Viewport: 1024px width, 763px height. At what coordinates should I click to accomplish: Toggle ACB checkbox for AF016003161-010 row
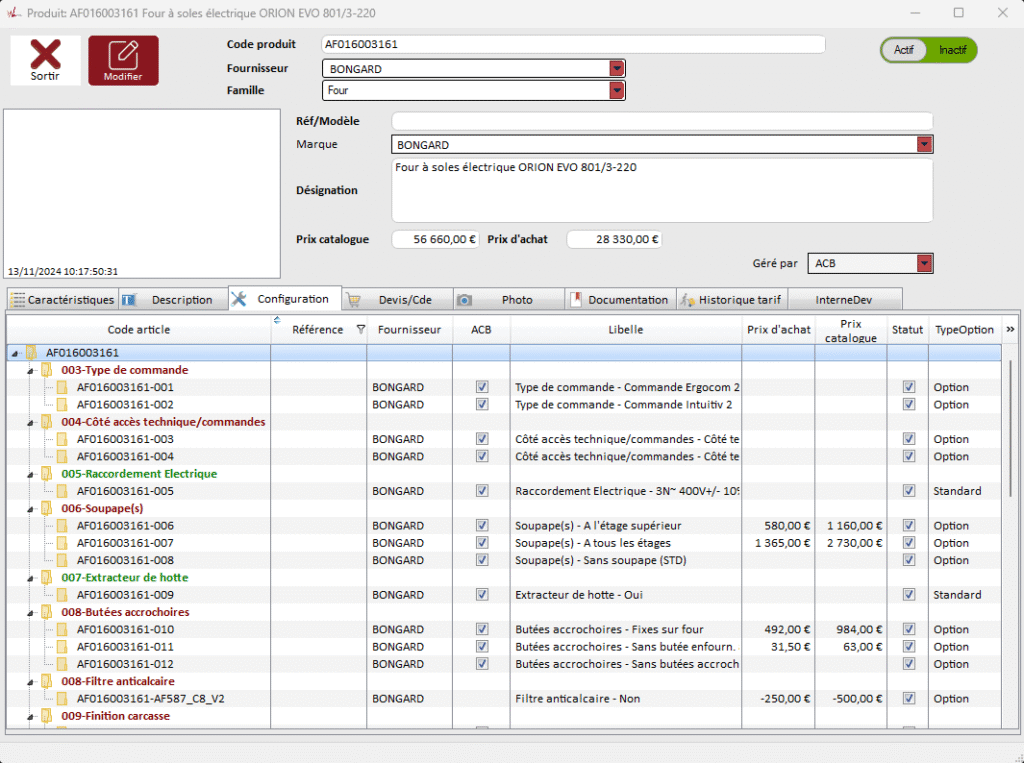482,630
